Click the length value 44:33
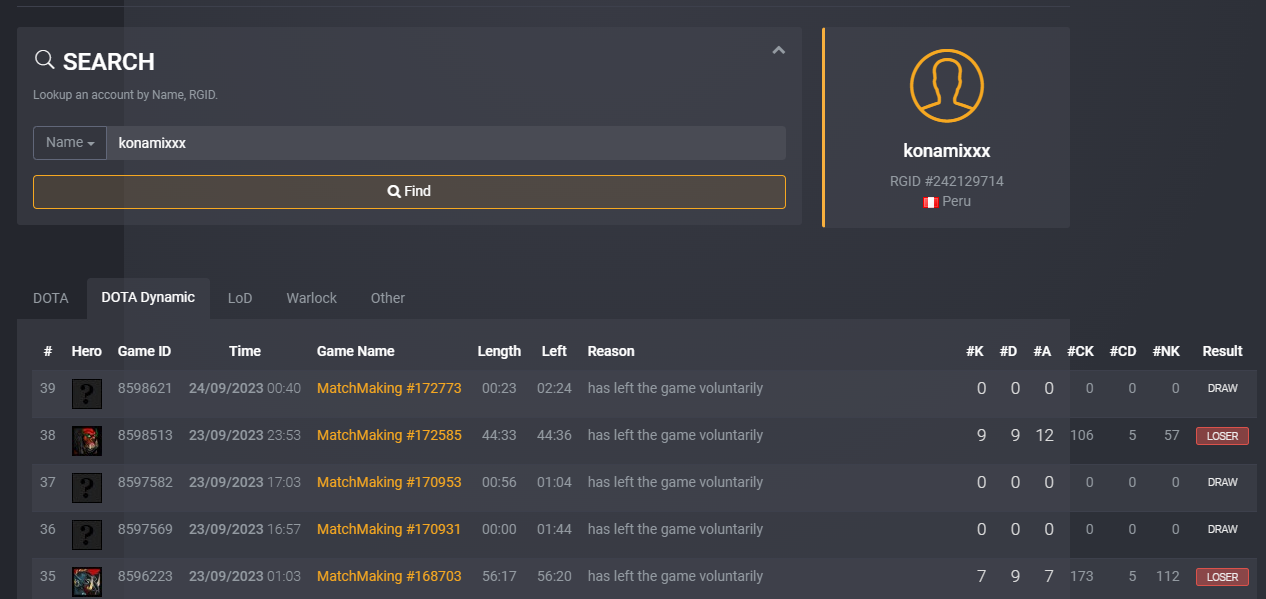 coord(499,435)
